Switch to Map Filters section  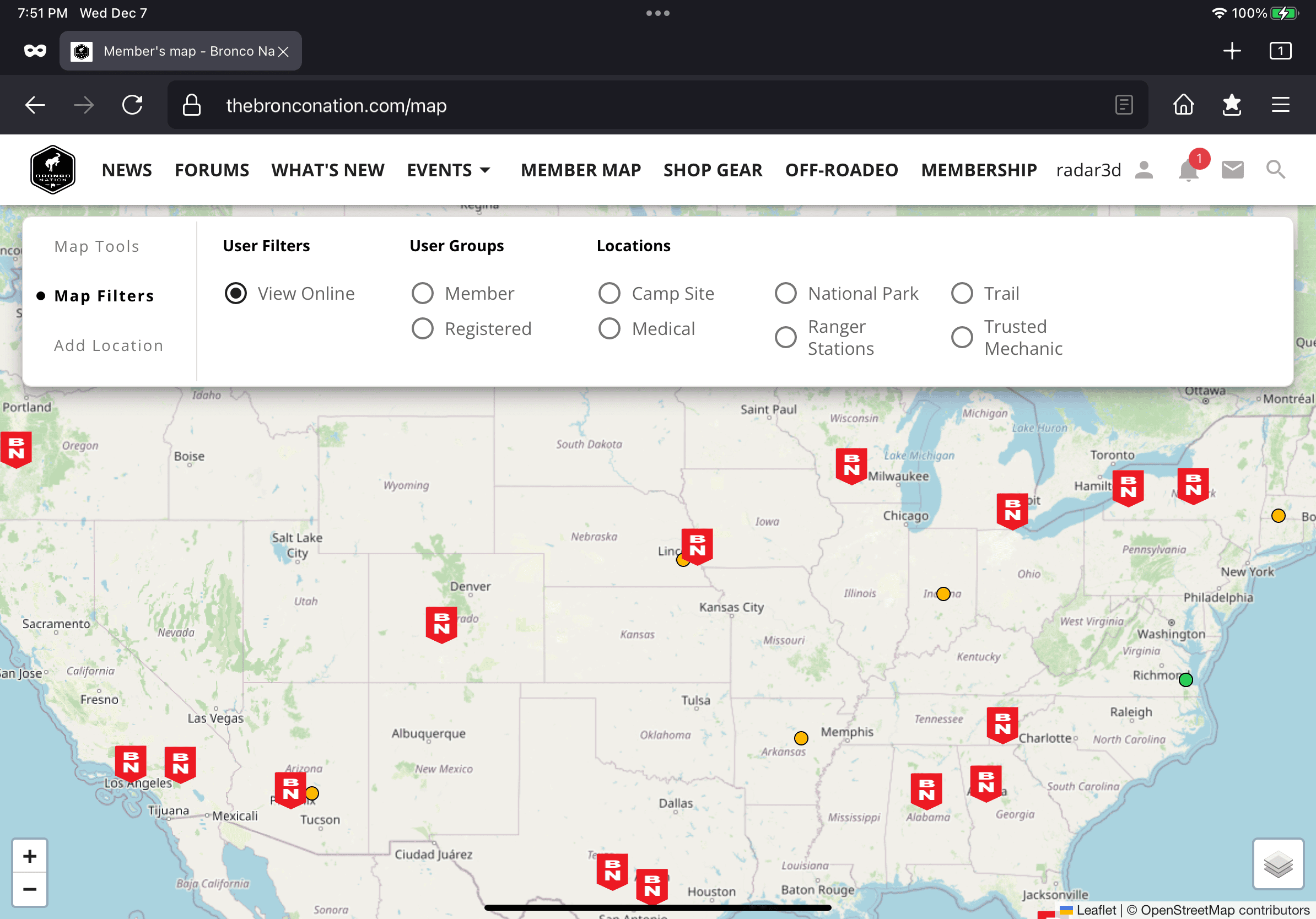click(104, 296)
